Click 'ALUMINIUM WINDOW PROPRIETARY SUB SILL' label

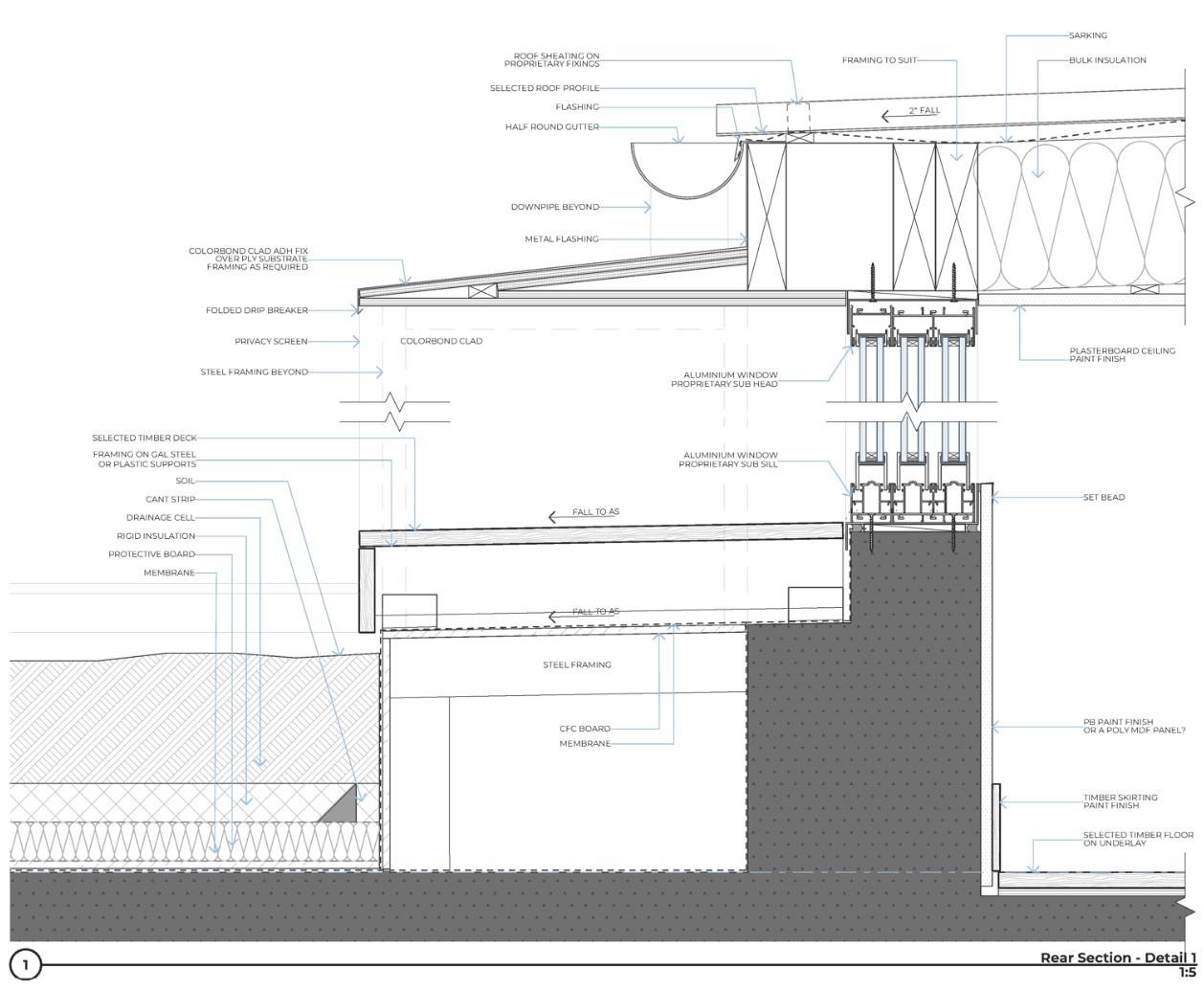728,460
